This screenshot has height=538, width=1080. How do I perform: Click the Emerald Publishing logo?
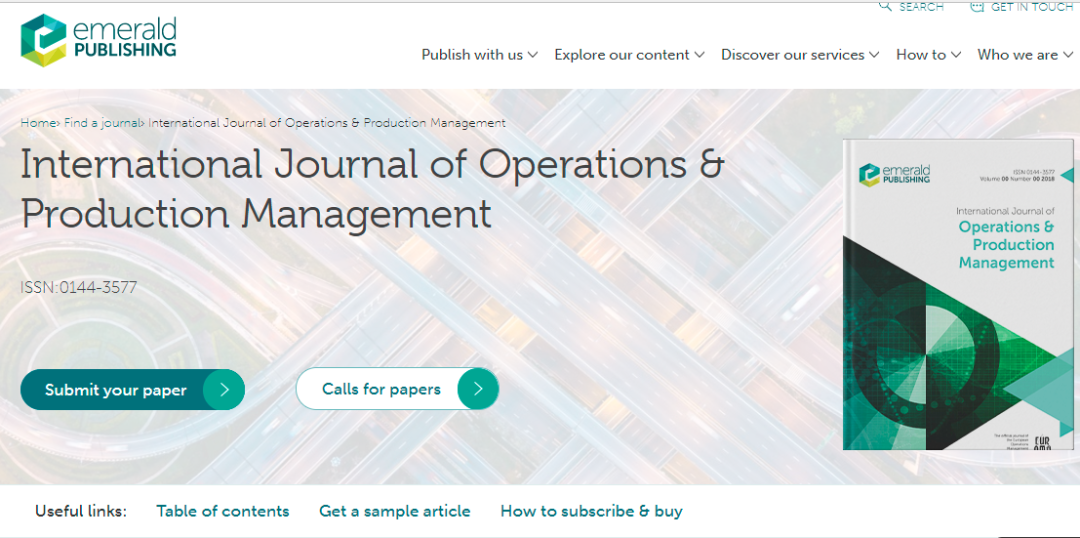coord(98,41)
